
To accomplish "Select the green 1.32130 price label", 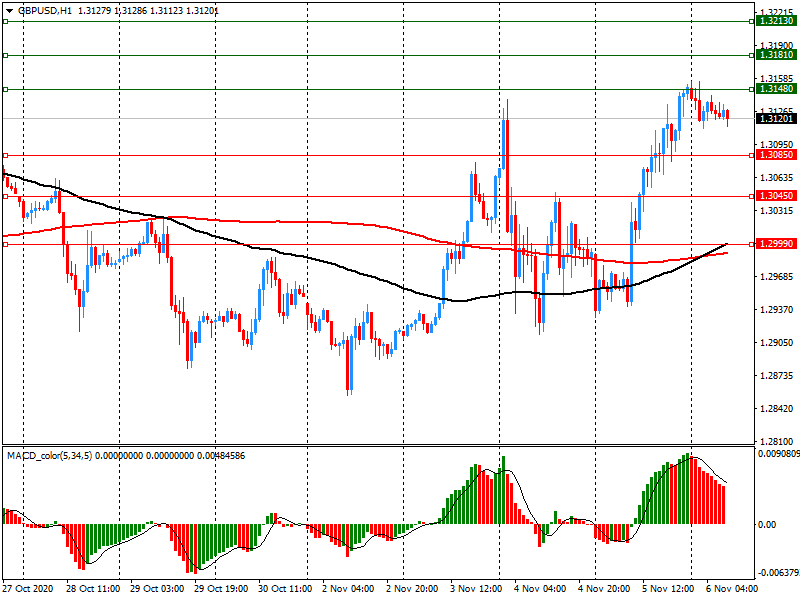I will coord(776,21).
